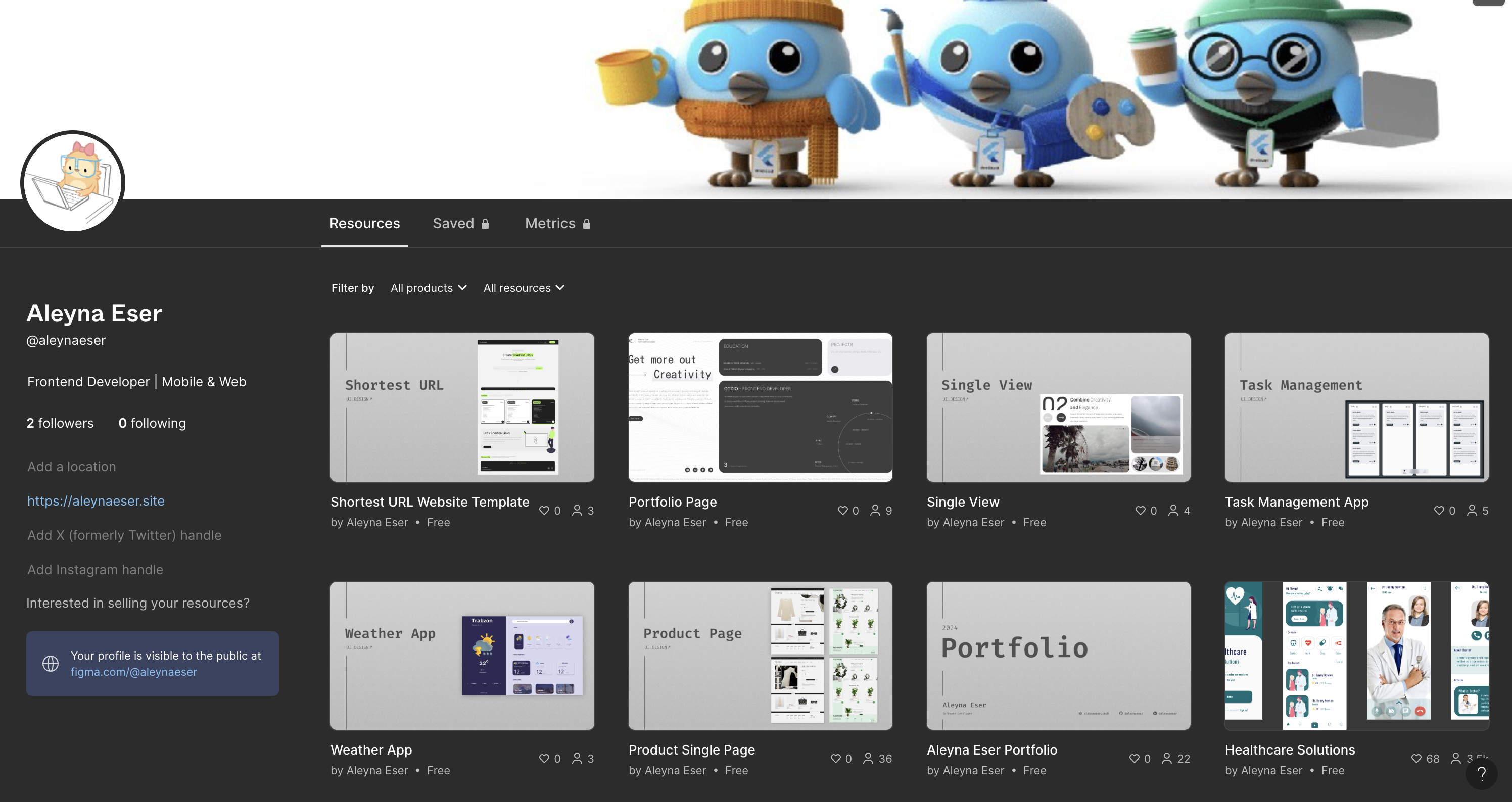Screen dimensions: 1512x802
Task: Open figma.com/@aleynaeser public profile link
Action: 134,672
